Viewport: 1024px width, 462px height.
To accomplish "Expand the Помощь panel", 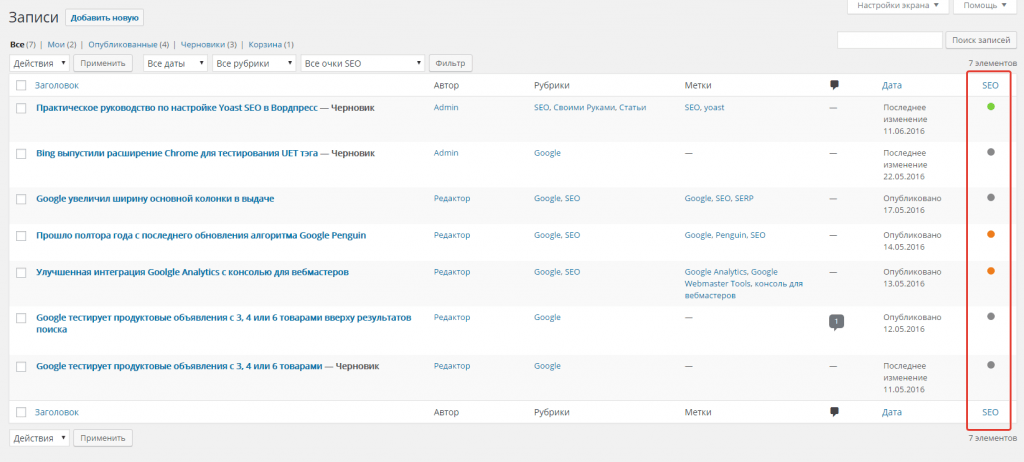I will click(x=986, y=5).
